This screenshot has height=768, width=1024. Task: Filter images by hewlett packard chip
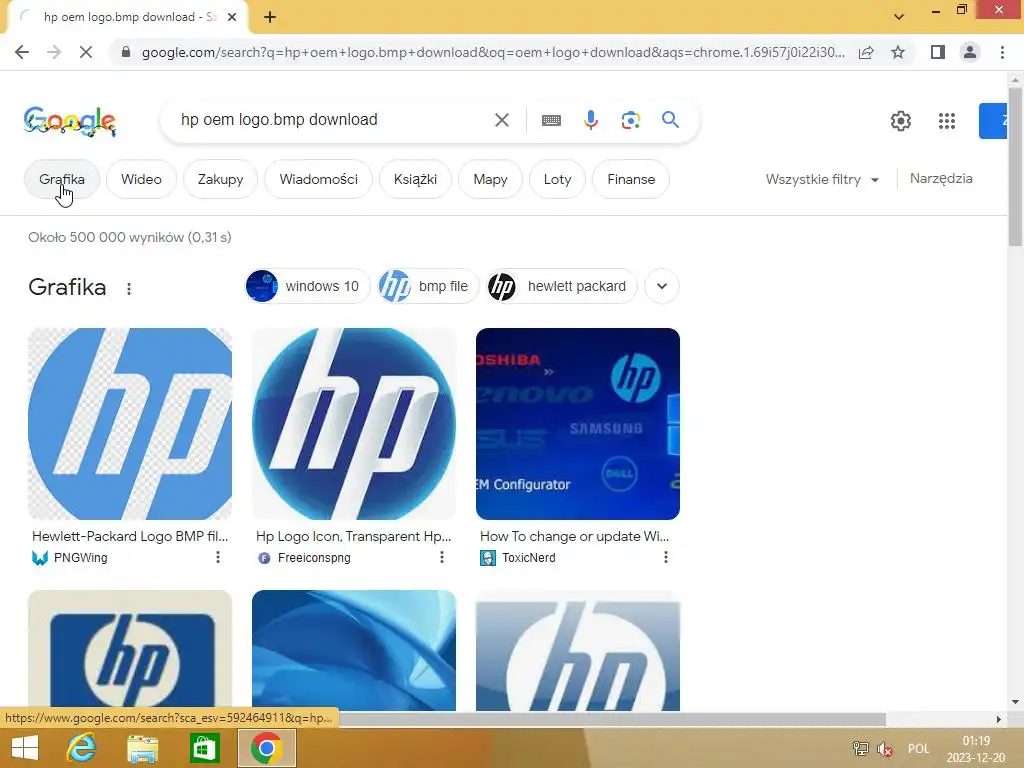pos(562,286)
